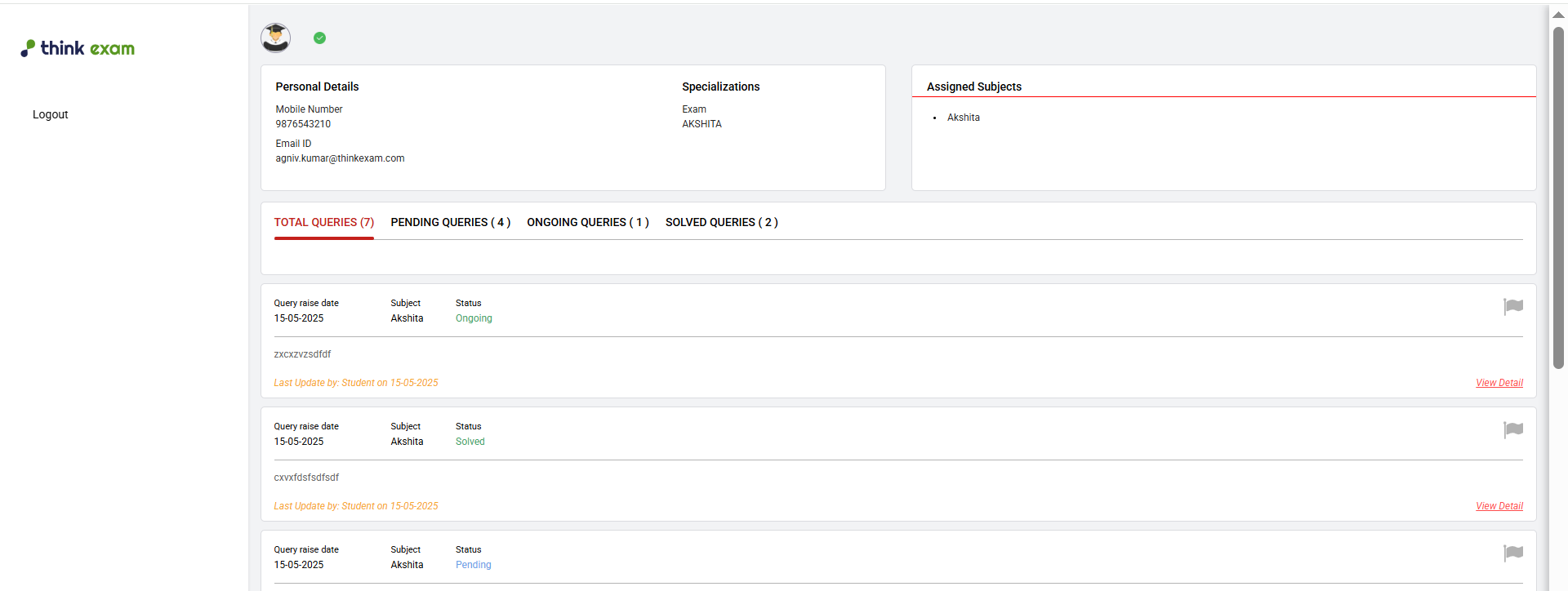
Task: Click the query text zxcxzvzsdfdf
Action: pos(302,354)
